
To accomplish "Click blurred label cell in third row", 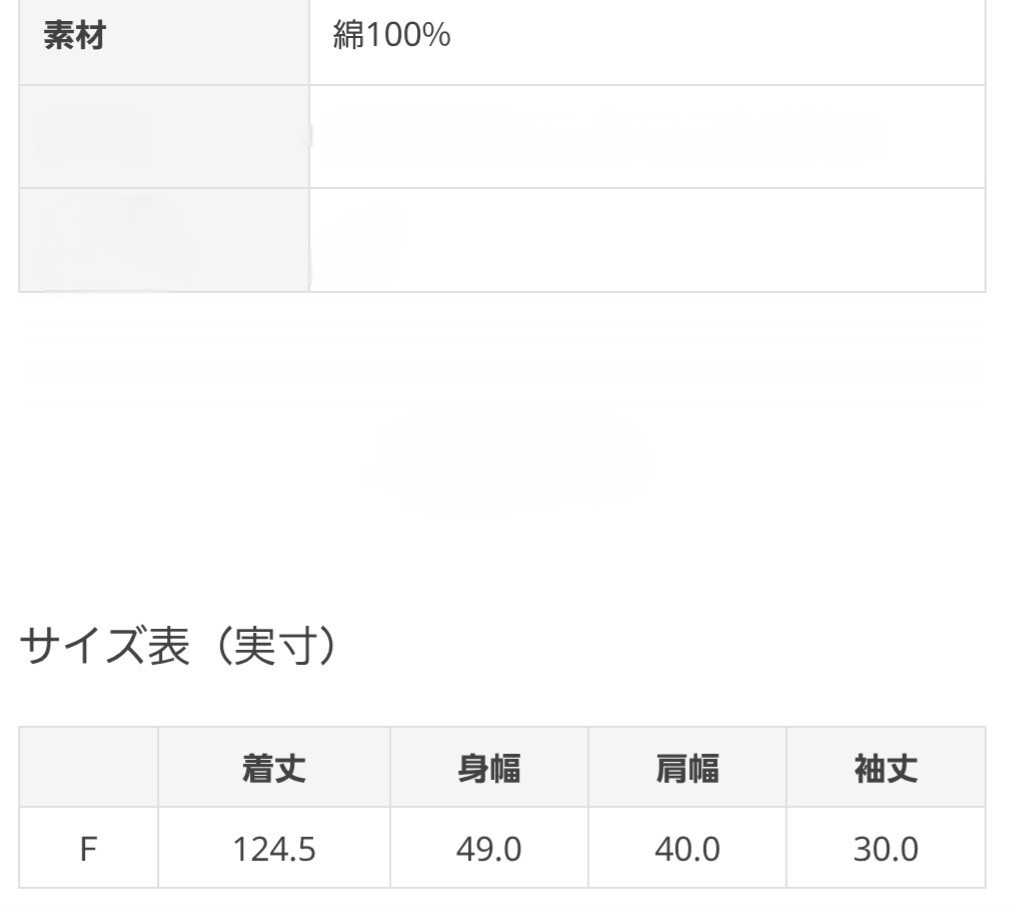I will pyautogui.click(x=110, y=242).
